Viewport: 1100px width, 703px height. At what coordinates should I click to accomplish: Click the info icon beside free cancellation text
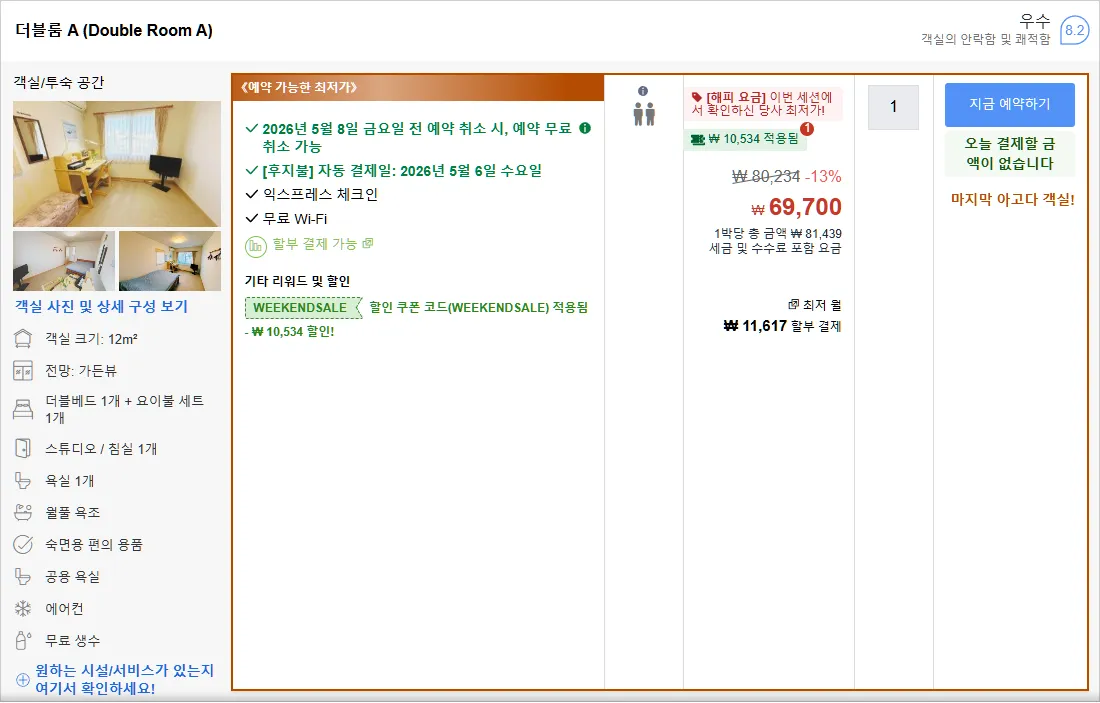(x=585, y=128)
